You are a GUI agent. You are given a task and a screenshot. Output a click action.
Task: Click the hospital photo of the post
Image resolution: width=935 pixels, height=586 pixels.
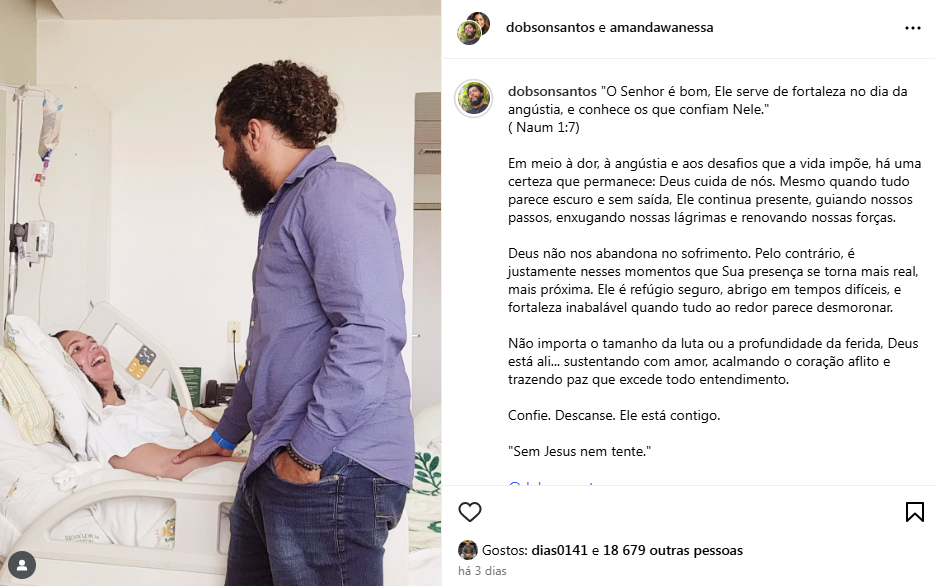point(221,293)
